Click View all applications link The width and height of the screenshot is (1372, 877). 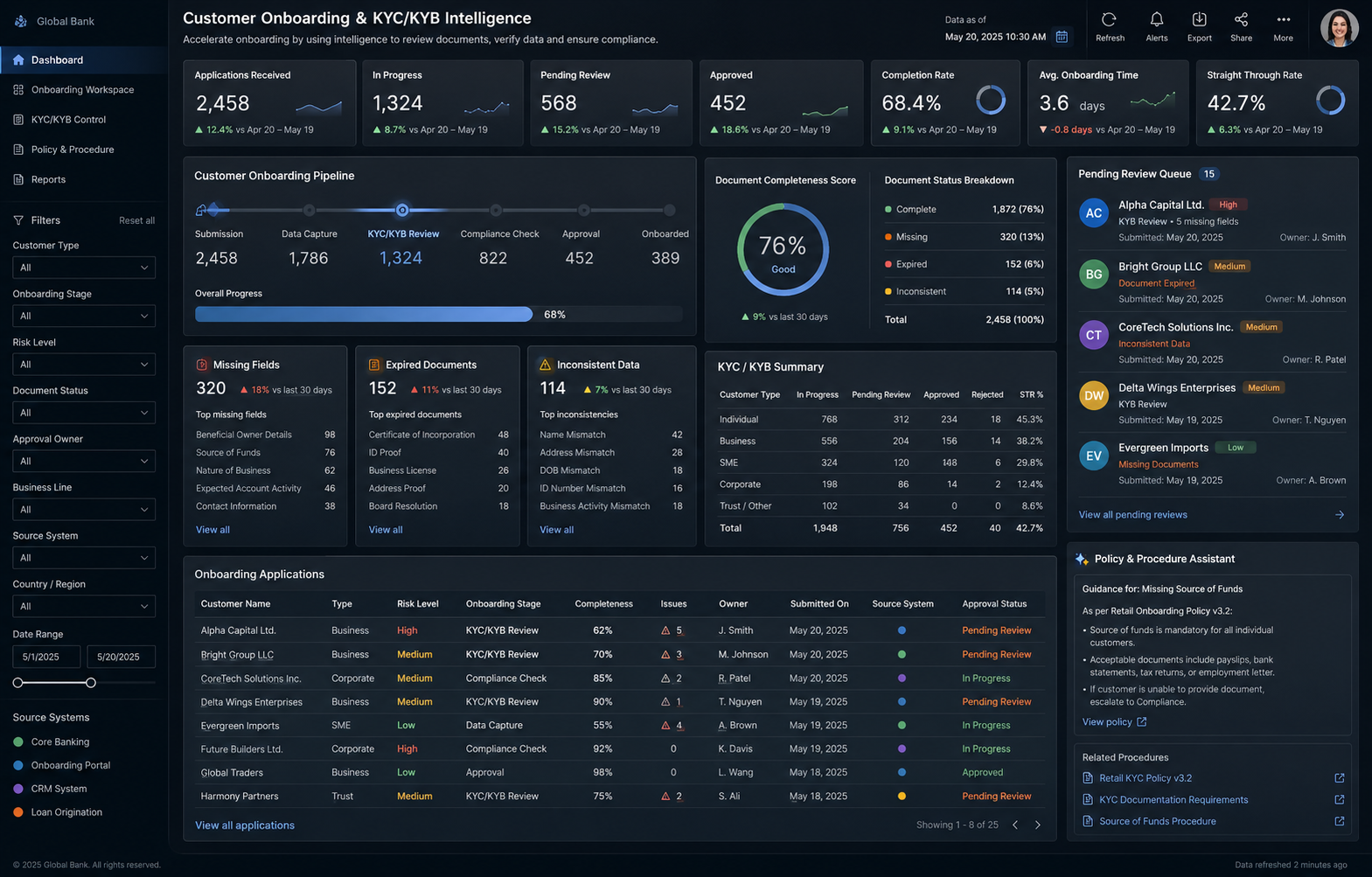[x=245, y=825]
